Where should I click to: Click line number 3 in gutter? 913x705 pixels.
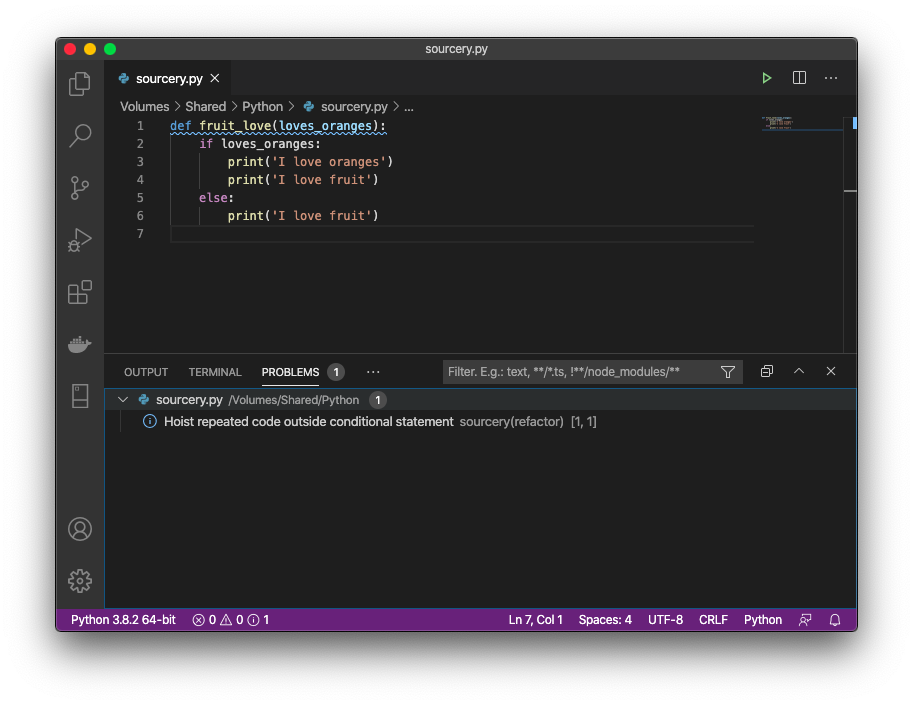tap(140, 162)
